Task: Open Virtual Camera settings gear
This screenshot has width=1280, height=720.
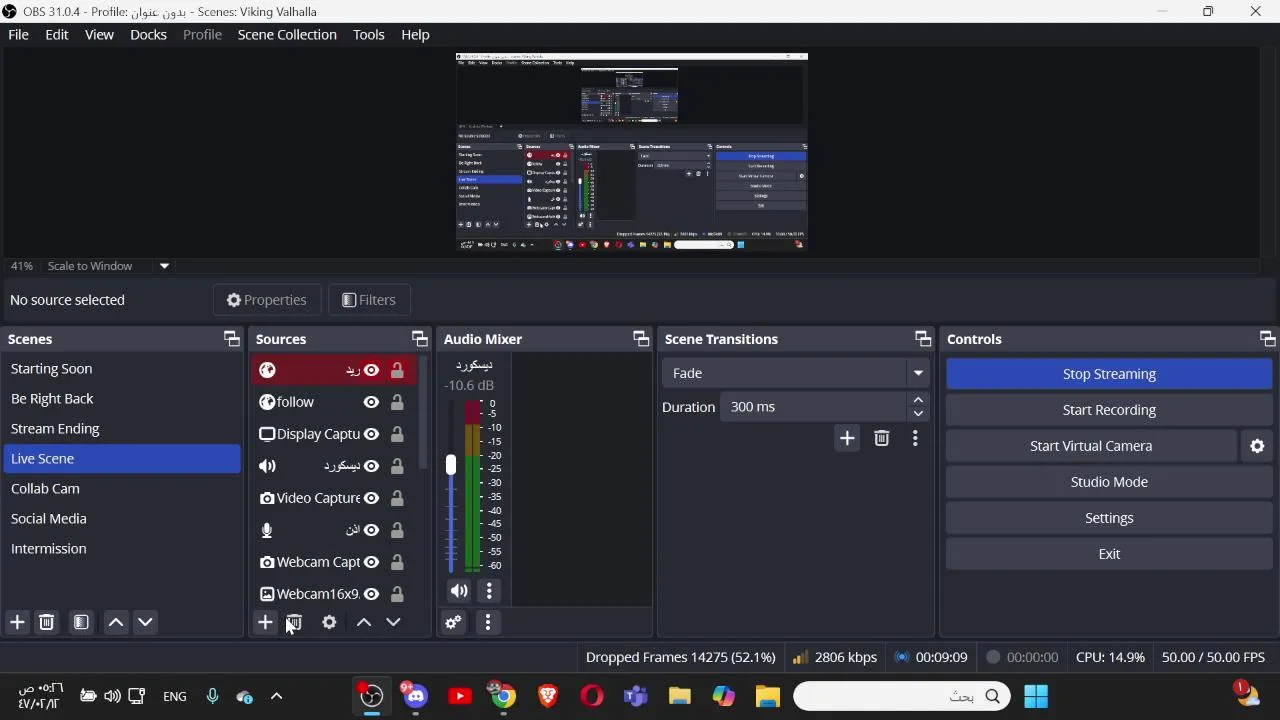Action: click(x=1258, y=446)
